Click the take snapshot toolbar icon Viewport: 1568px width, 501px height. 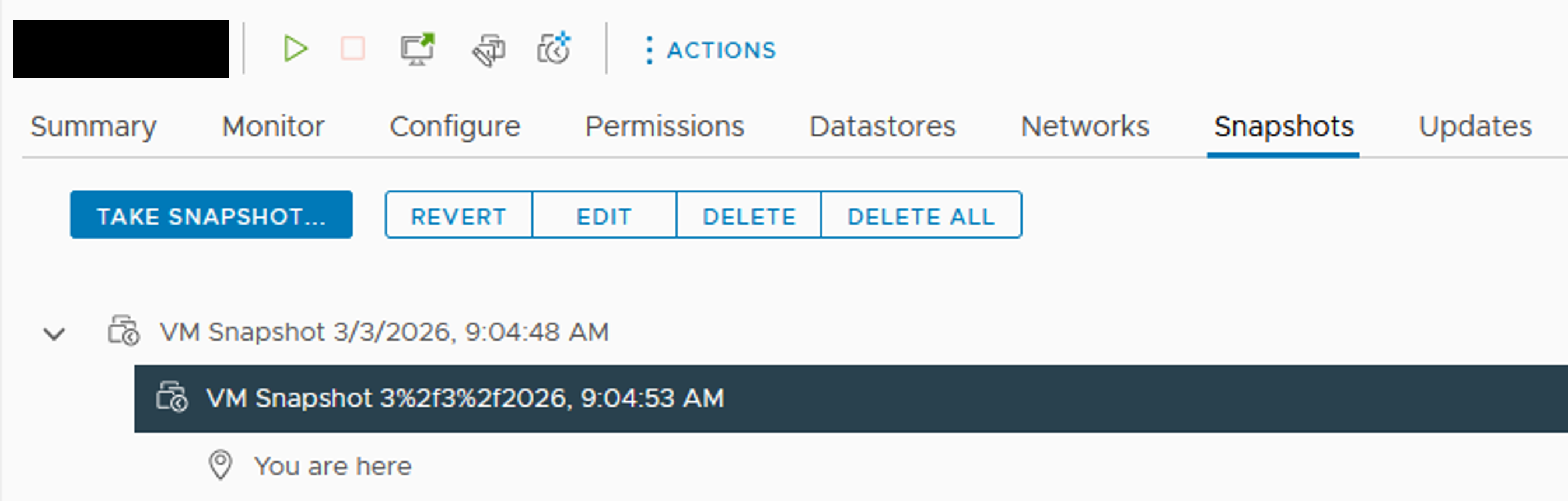[554, 48]
